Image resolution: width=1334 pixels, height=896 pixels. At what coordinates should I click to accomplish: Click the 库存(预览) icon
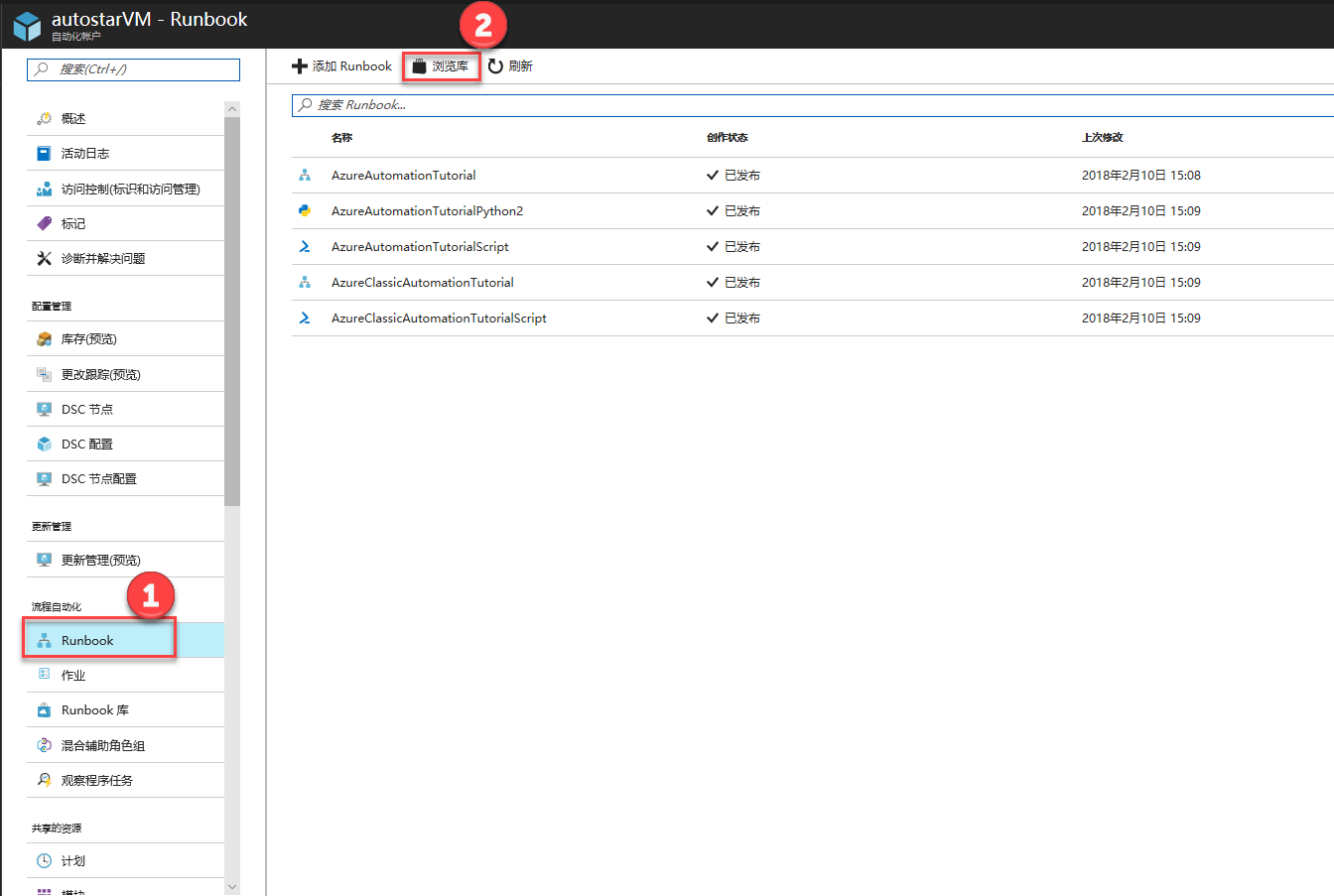44,339
